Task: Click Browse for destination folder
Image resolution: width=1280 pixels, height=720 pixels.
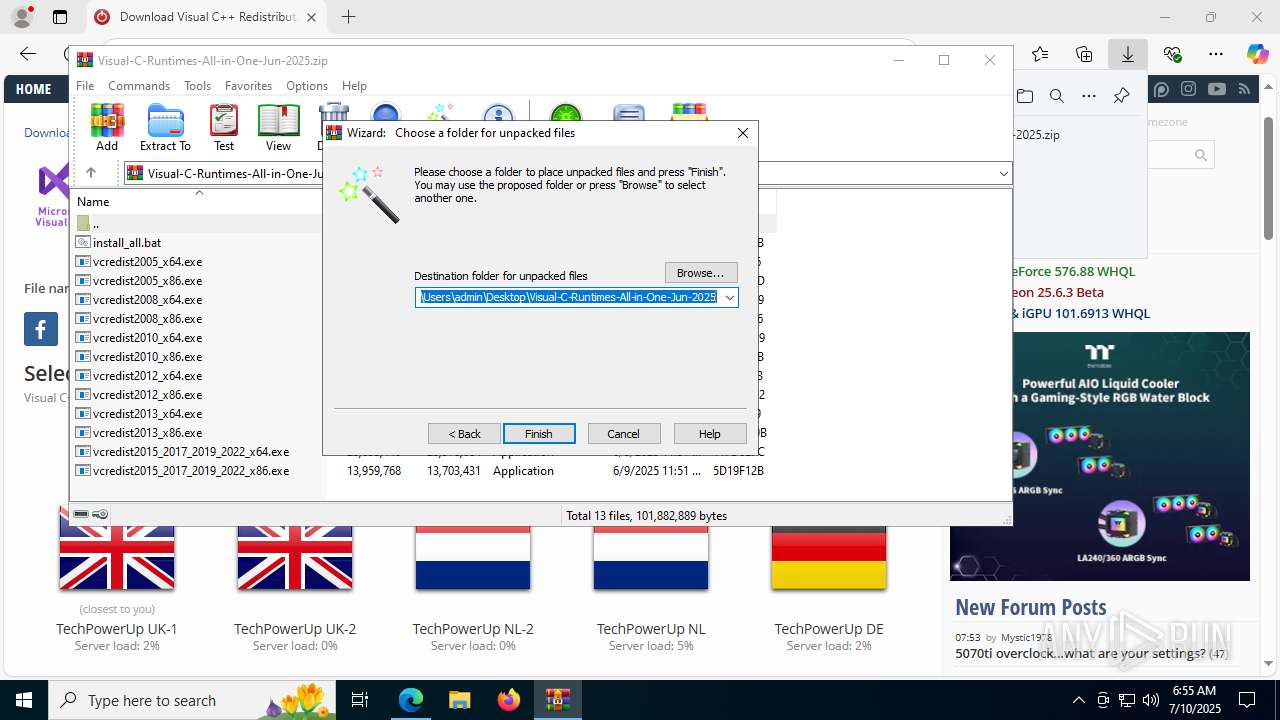Action: tap(700, 273)
